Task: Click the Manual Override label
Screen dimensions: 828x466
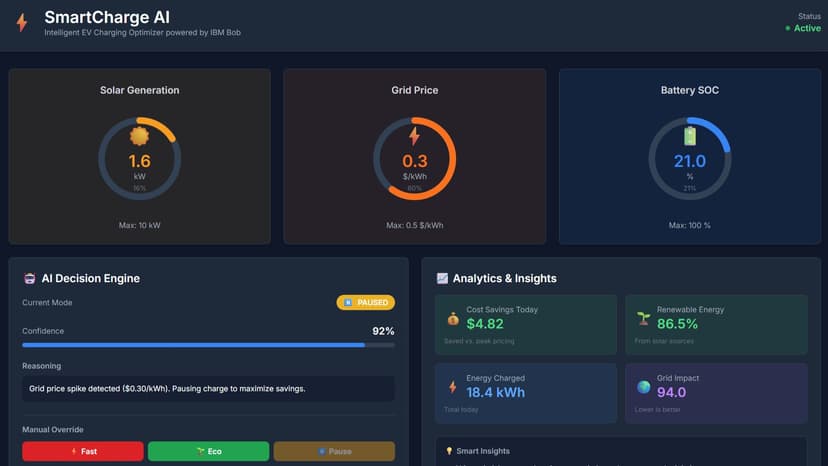Action: pyautogui.click(x=53, y=430)
